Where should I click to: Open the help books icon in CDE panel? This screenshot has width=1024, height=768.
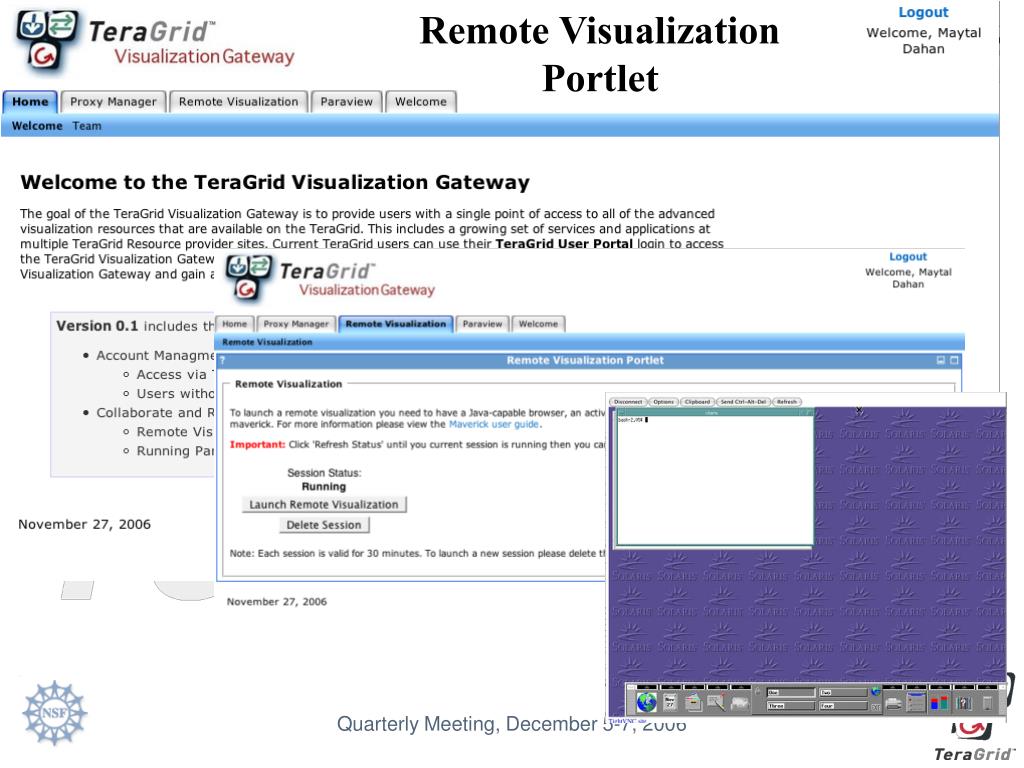(x=964, y=703)
